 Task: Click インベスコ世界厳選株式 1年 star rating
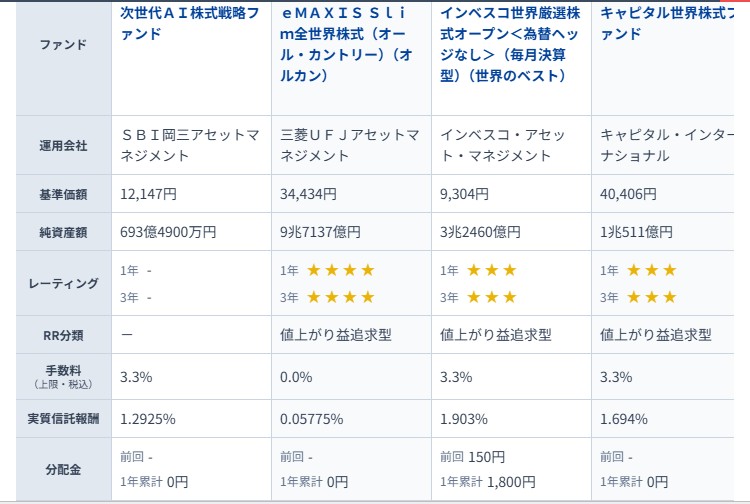point(491,270)
